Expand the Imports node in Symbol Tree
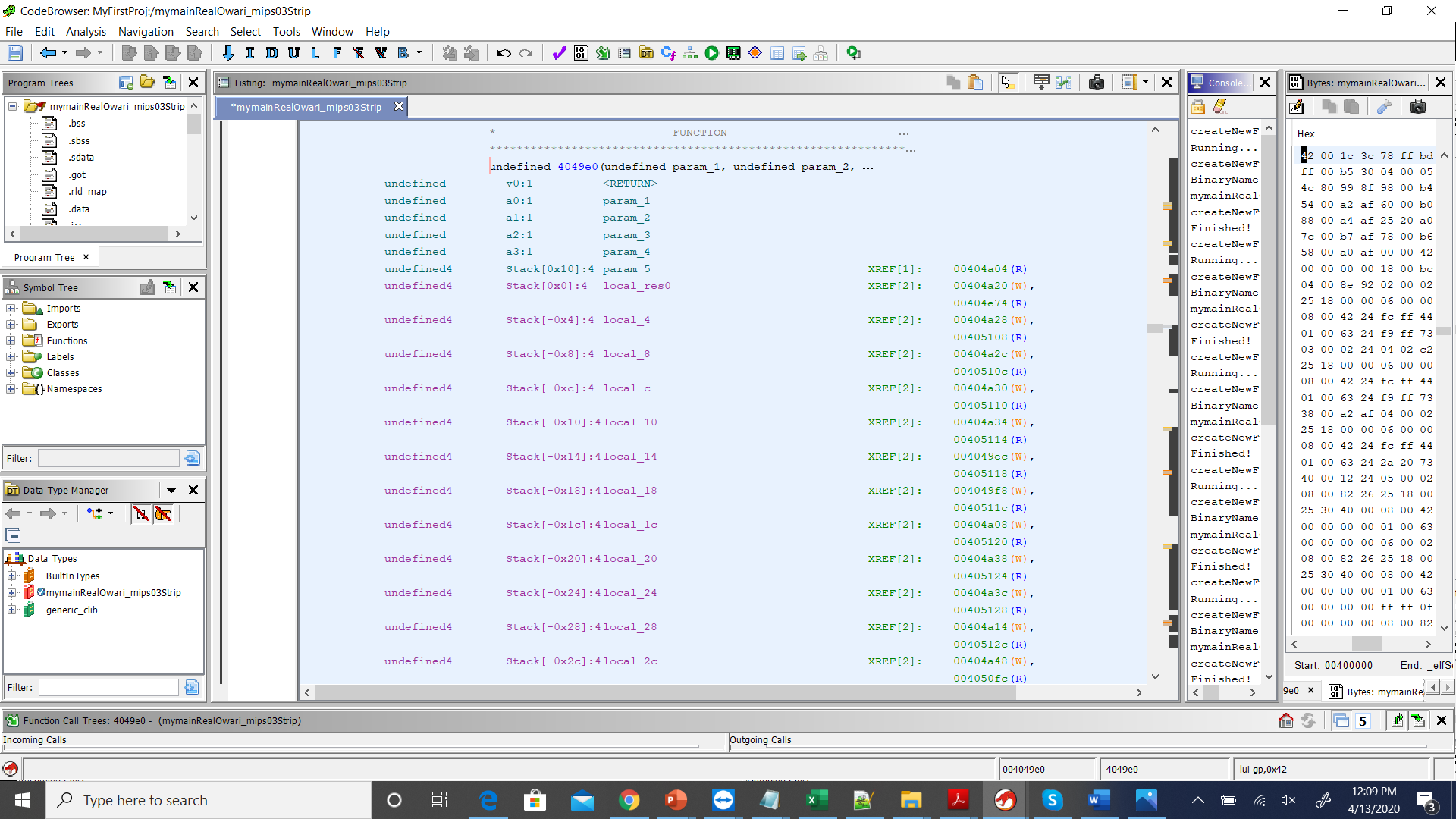This screenshot has width=1456, height=819. pos(11,308)
